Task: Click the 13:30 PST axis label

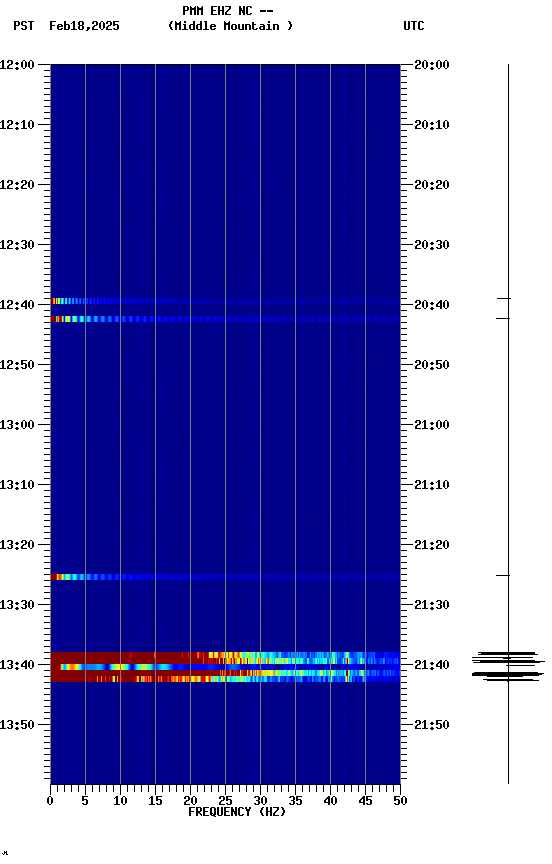Action: point(17,606)
